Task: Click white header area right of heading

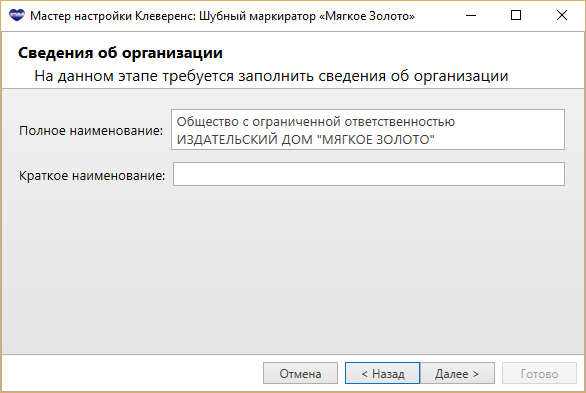Action: tap(404, 53)
